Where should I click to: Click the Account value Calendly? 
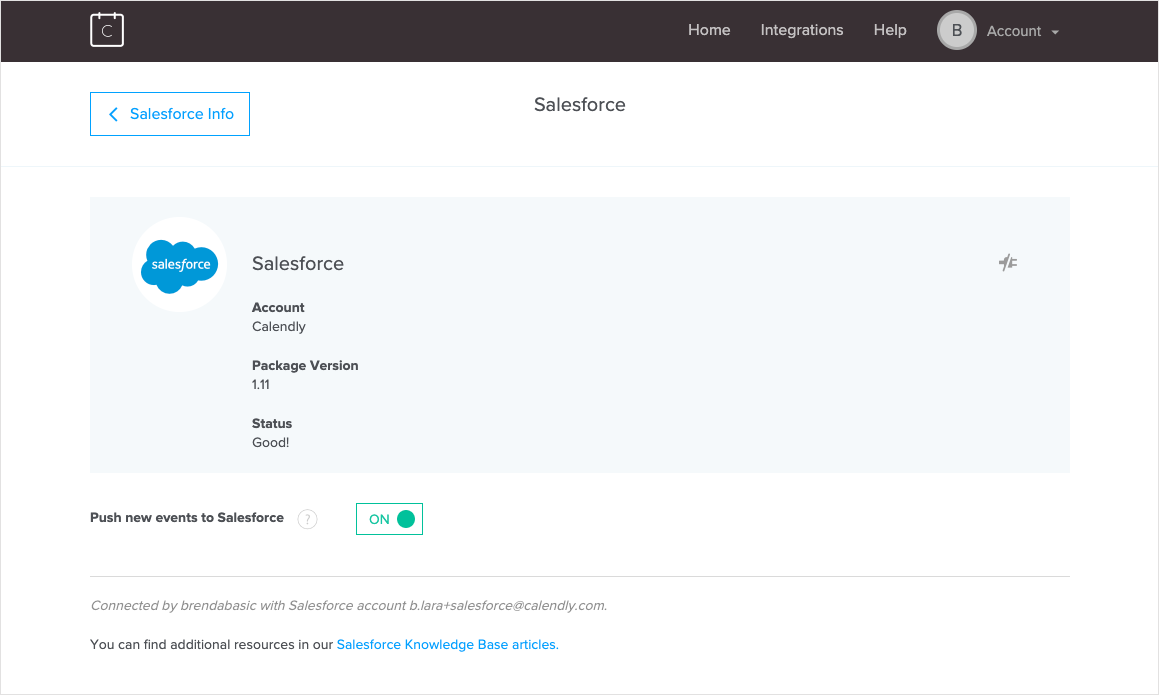[279, 327]
